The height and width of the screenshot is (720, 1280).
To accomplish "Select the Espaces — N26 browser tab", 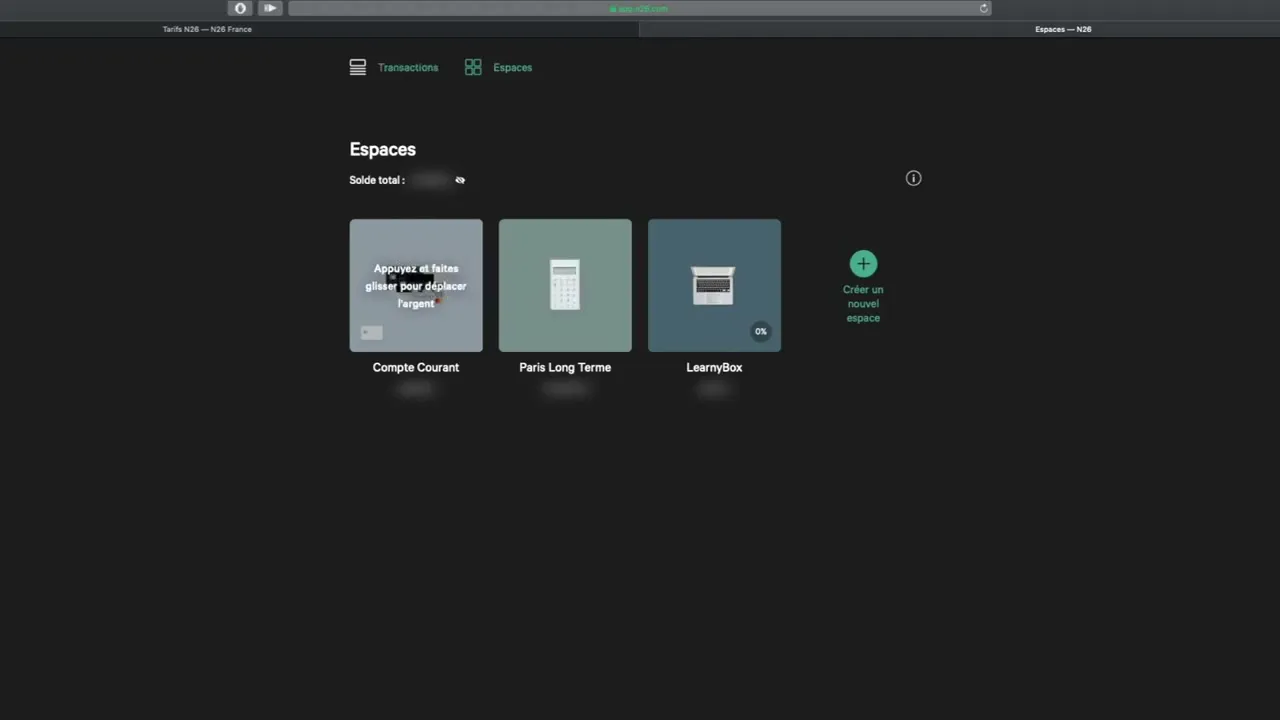I will pos(1062,29).
